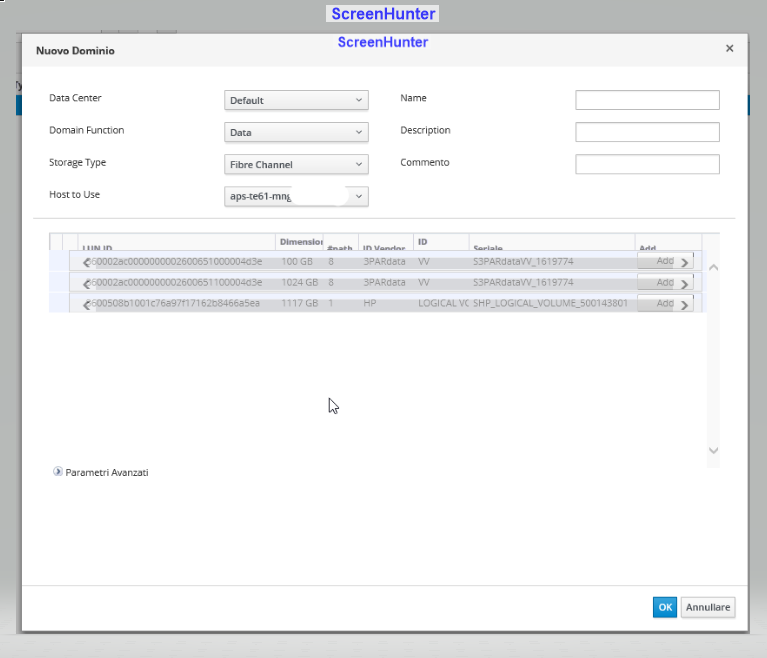The image size is (767, 658).
Task: Click into the Name input field
Action: (x=647, y=100)
